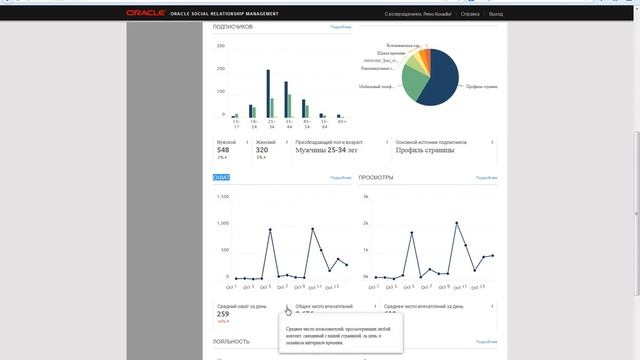
Task: Click info icon for Среднее число впечатлений за день
Action: [492, 306]
